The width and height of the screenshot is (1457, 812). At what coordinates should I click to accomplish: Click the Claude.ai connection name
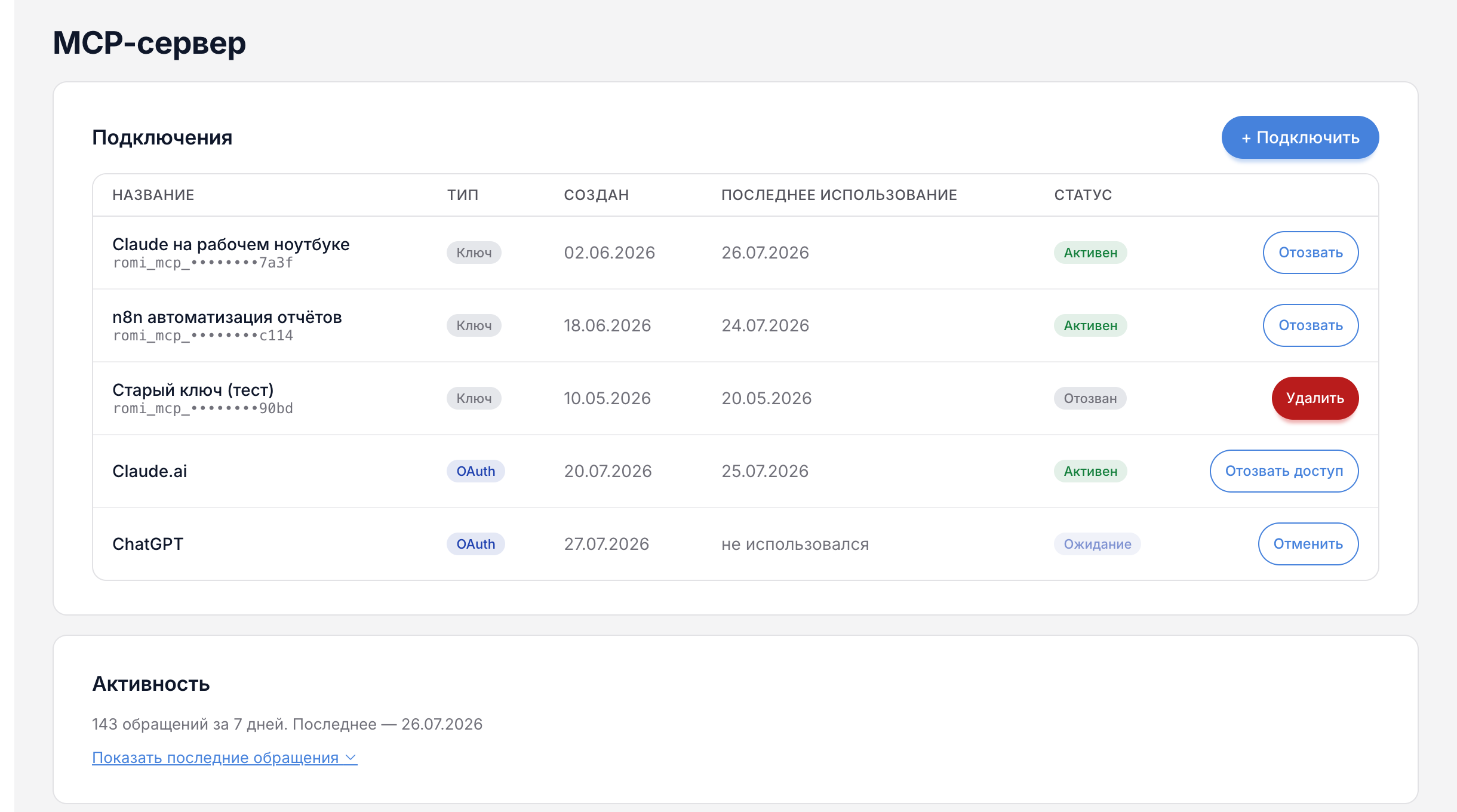[150, 471]
